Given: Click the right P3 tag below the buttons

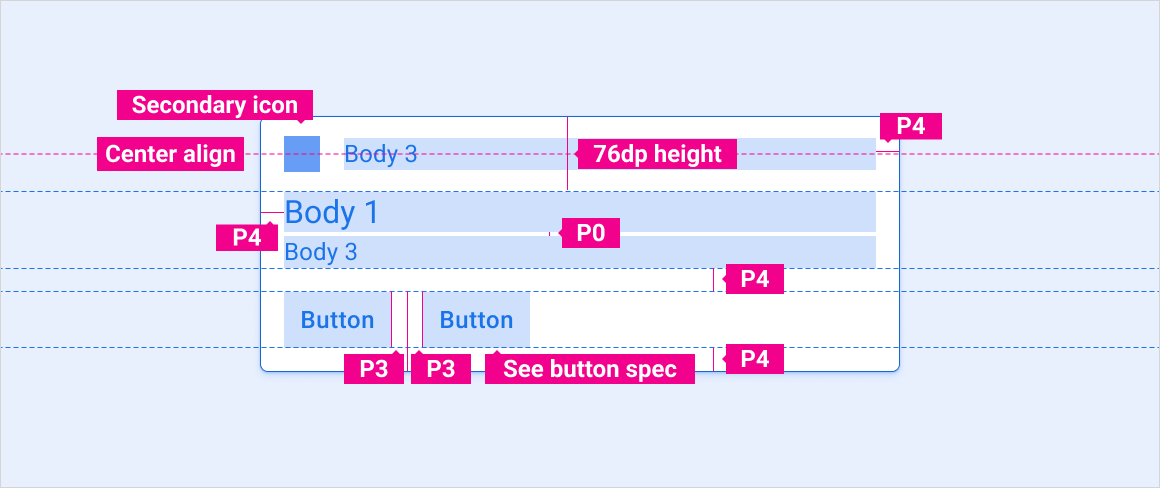Looking at the screenshot, I should [441, 369].
